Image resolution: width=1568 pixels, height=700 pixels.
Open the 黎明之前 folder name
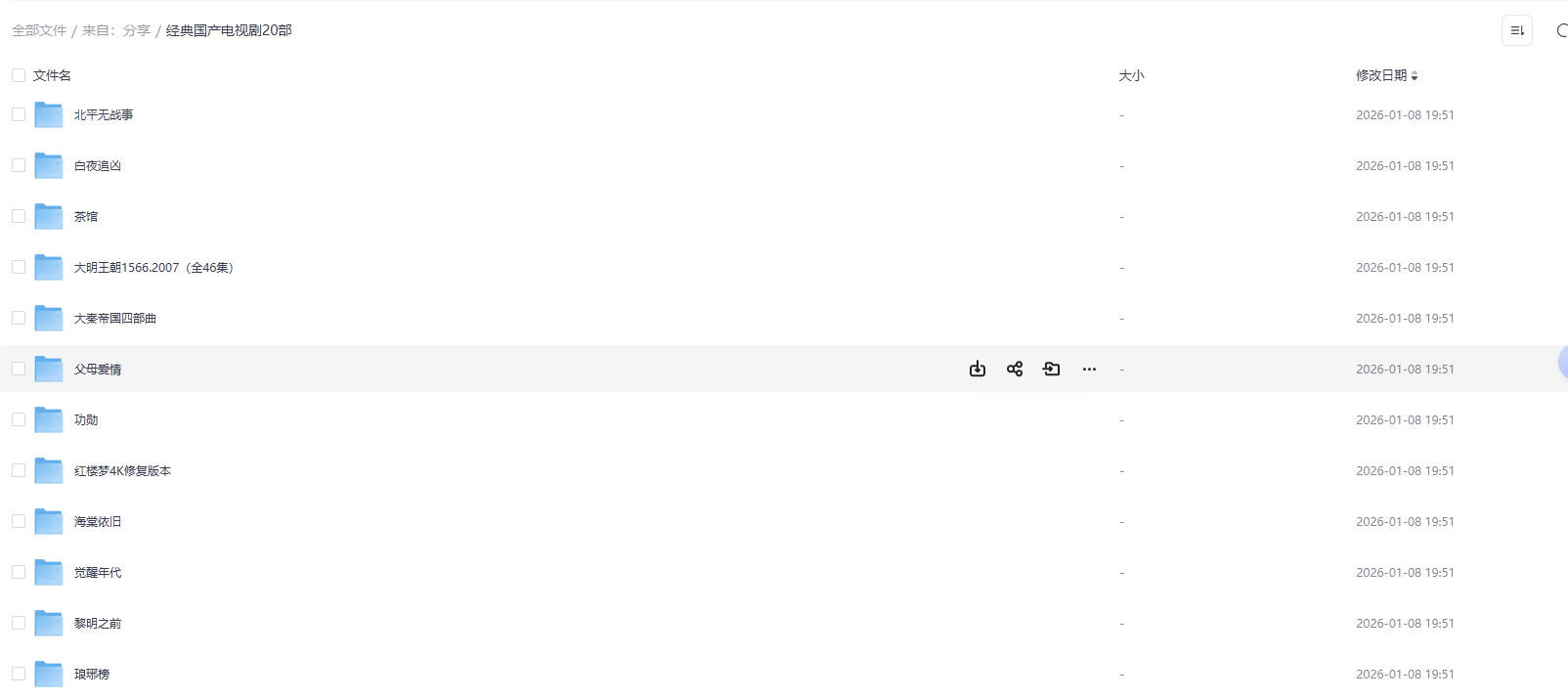point(98,623)
